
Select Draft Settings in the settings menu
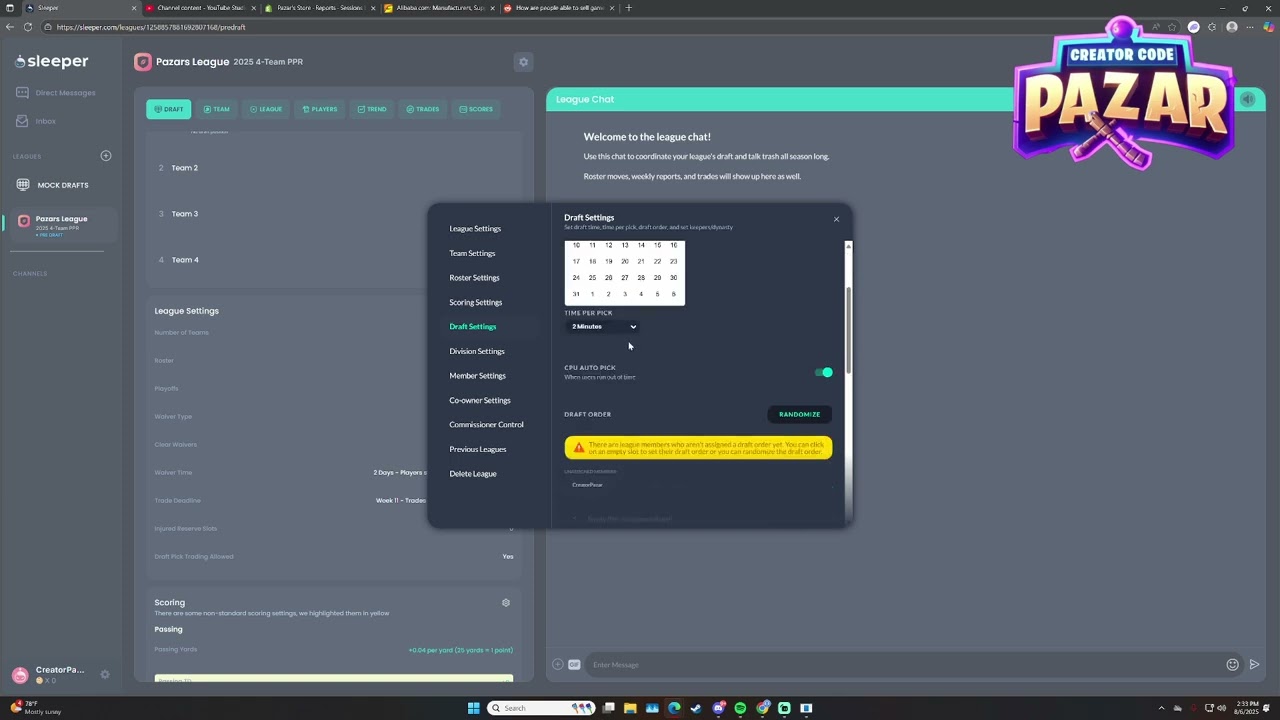pos(473,327)
